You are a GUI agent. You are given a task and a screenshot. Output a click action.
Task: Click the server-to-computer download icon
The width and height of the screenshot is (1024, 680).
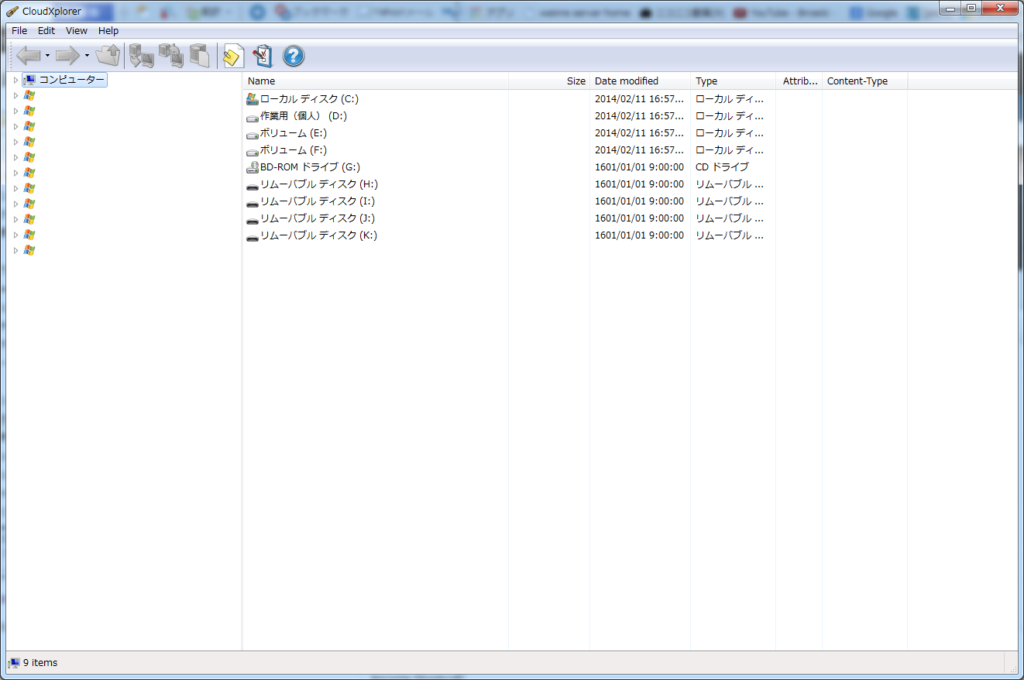[x=141, y=56]
